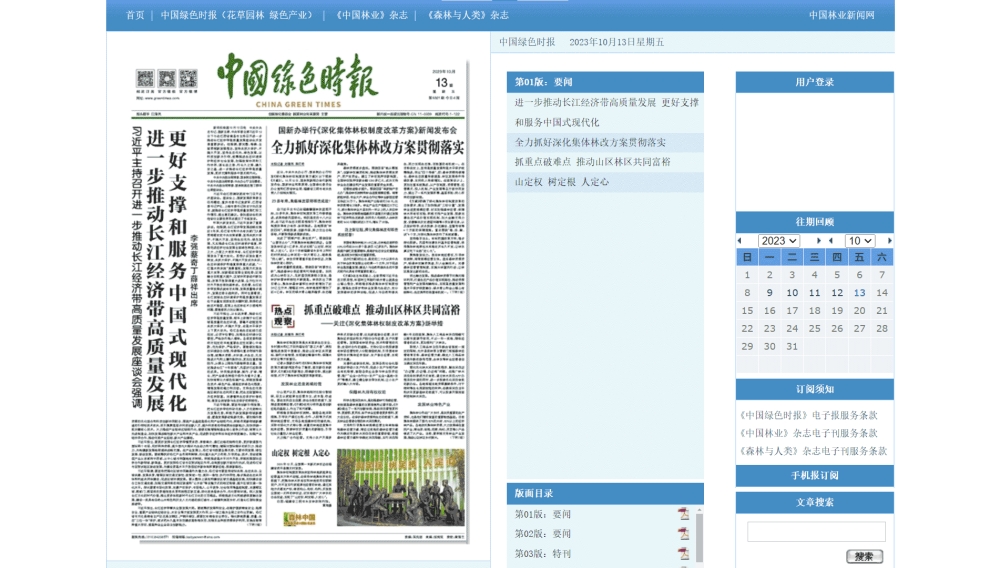The image size is (1000, 568).
Task: Select 第03版：特刊 in 版面目录
Action: point(543,553)
